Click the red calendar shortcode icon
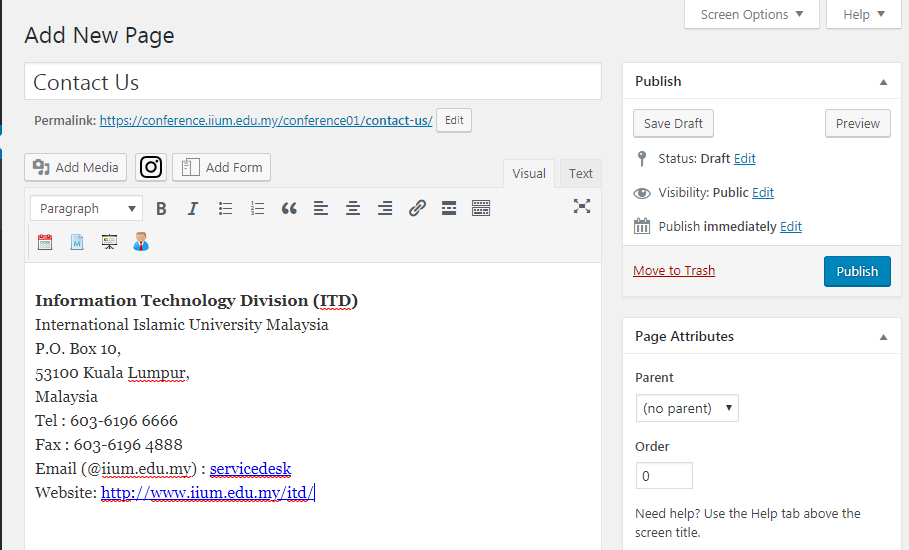Screen dimensions: 909x550 pos(45,242)
